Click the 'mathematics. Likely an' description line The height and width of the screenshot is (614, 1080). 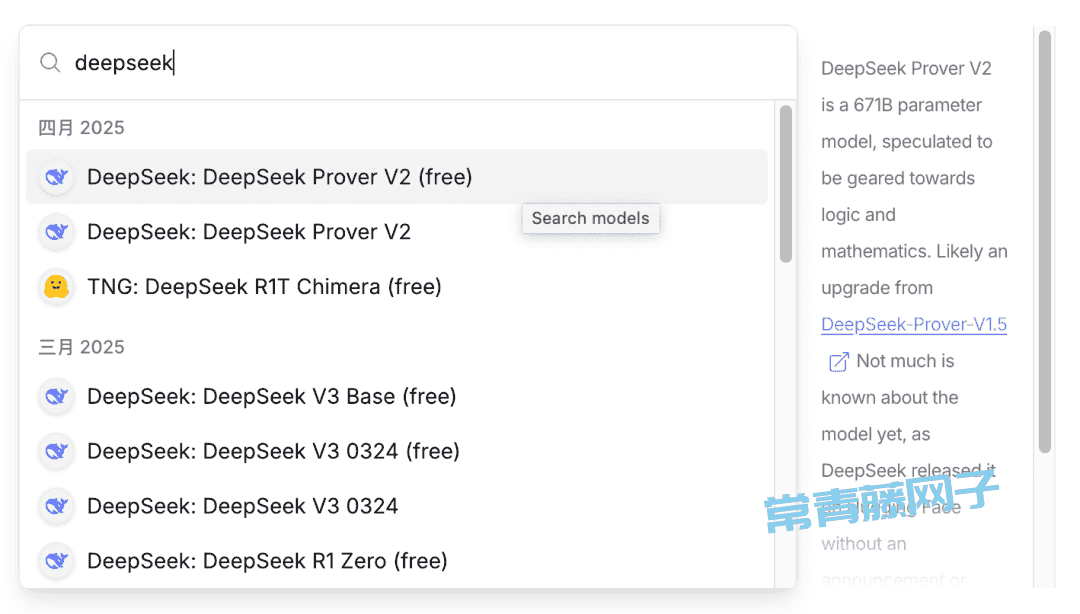click(914, 252)
